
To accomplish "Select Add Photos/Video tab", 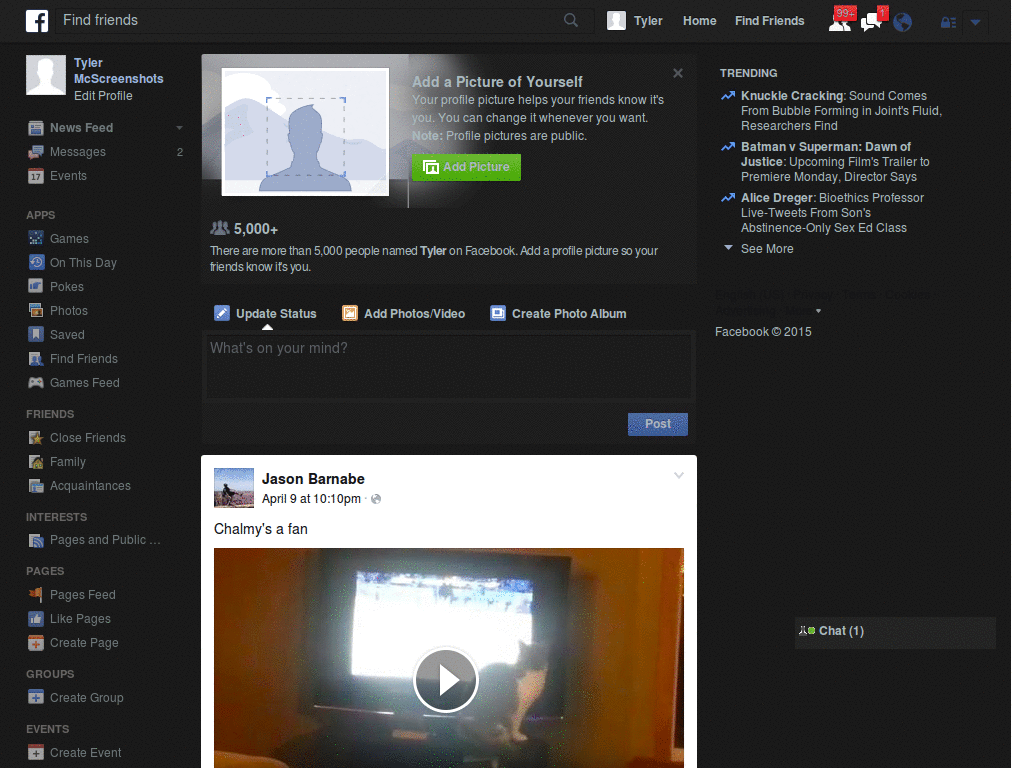I will 404,313.
